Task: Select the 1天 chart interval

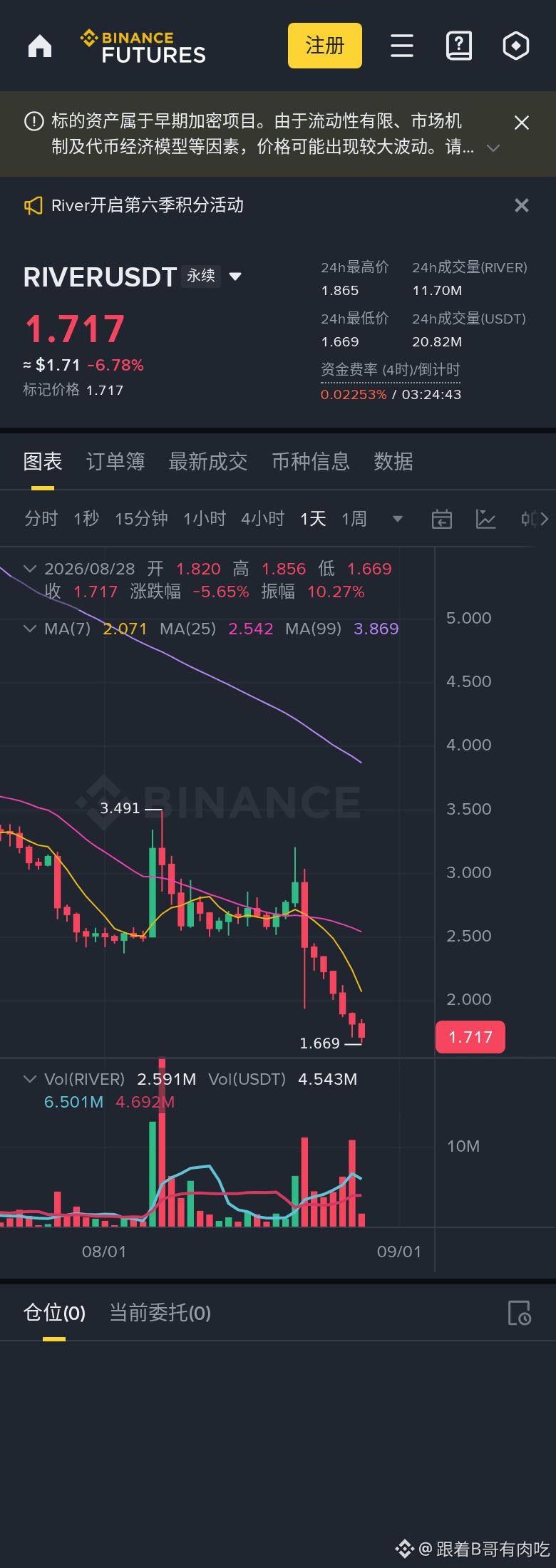Action: pyautogui.click(x=313, y=518)
